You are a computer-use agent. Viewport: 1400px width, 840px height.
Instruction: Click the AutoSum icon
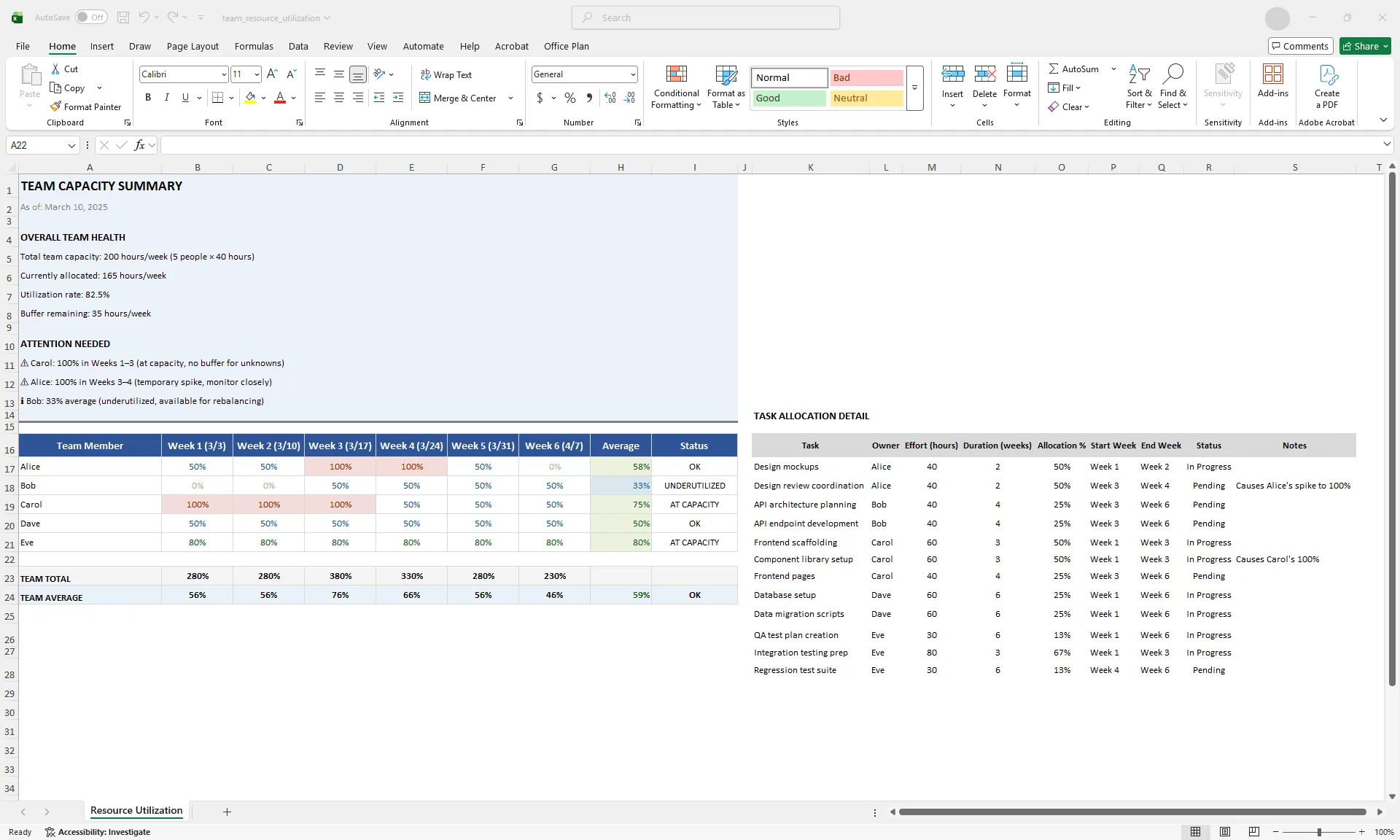(1055, 69)
